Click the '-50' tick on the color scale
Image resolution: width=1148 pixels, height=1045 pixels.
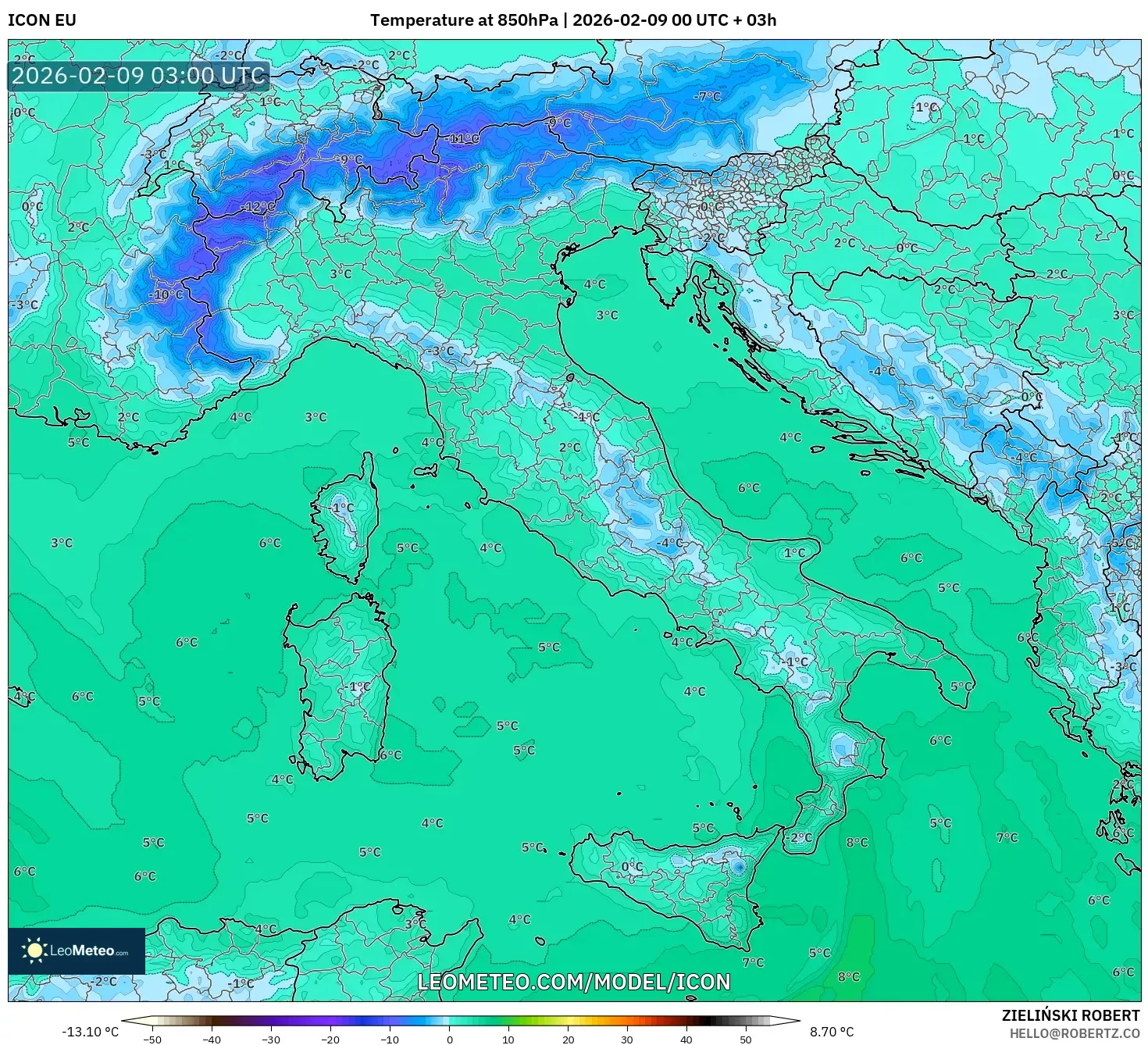[154, 1039]
